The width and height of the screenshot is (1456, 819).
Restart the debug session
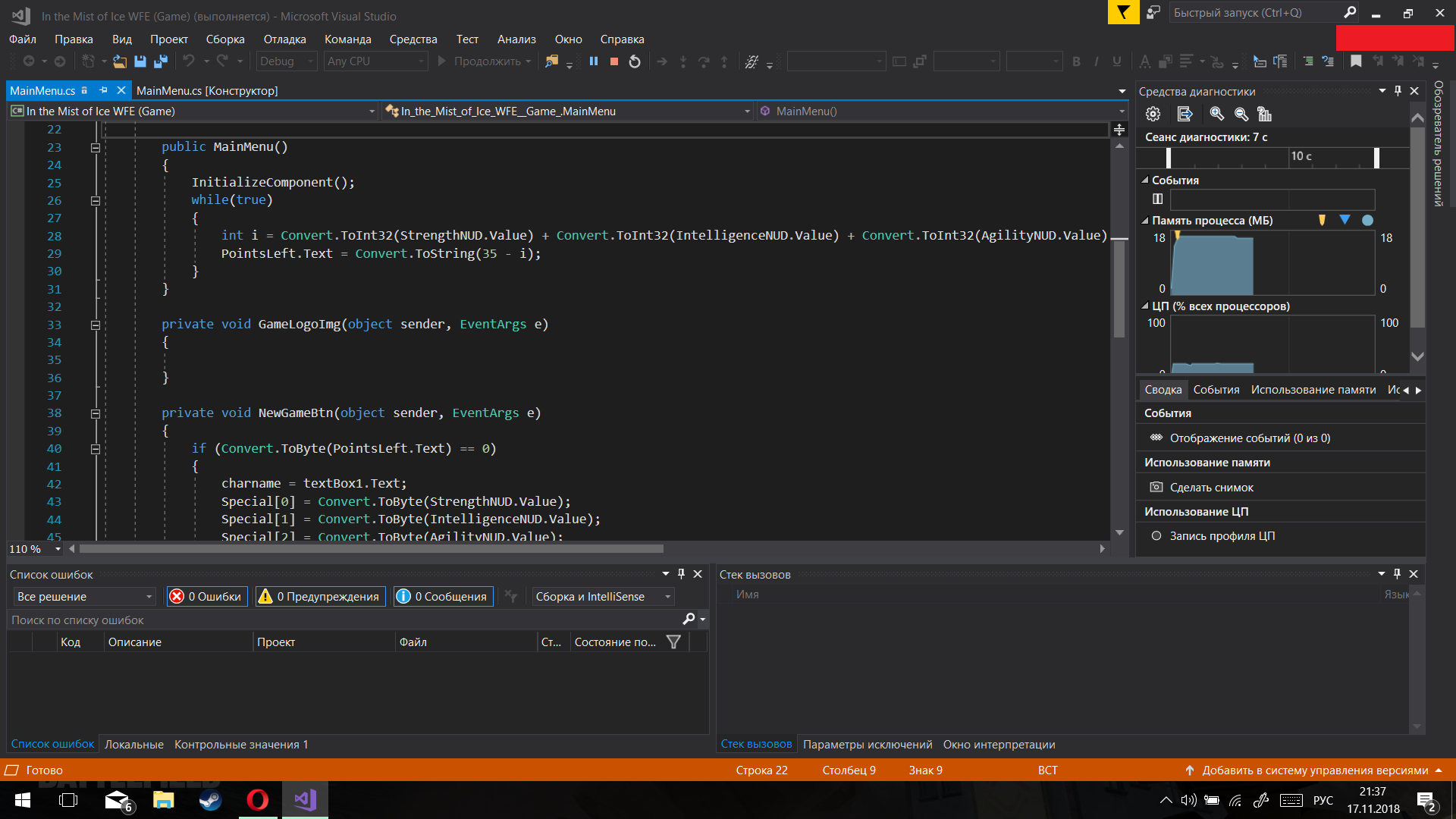click(635, 61)
